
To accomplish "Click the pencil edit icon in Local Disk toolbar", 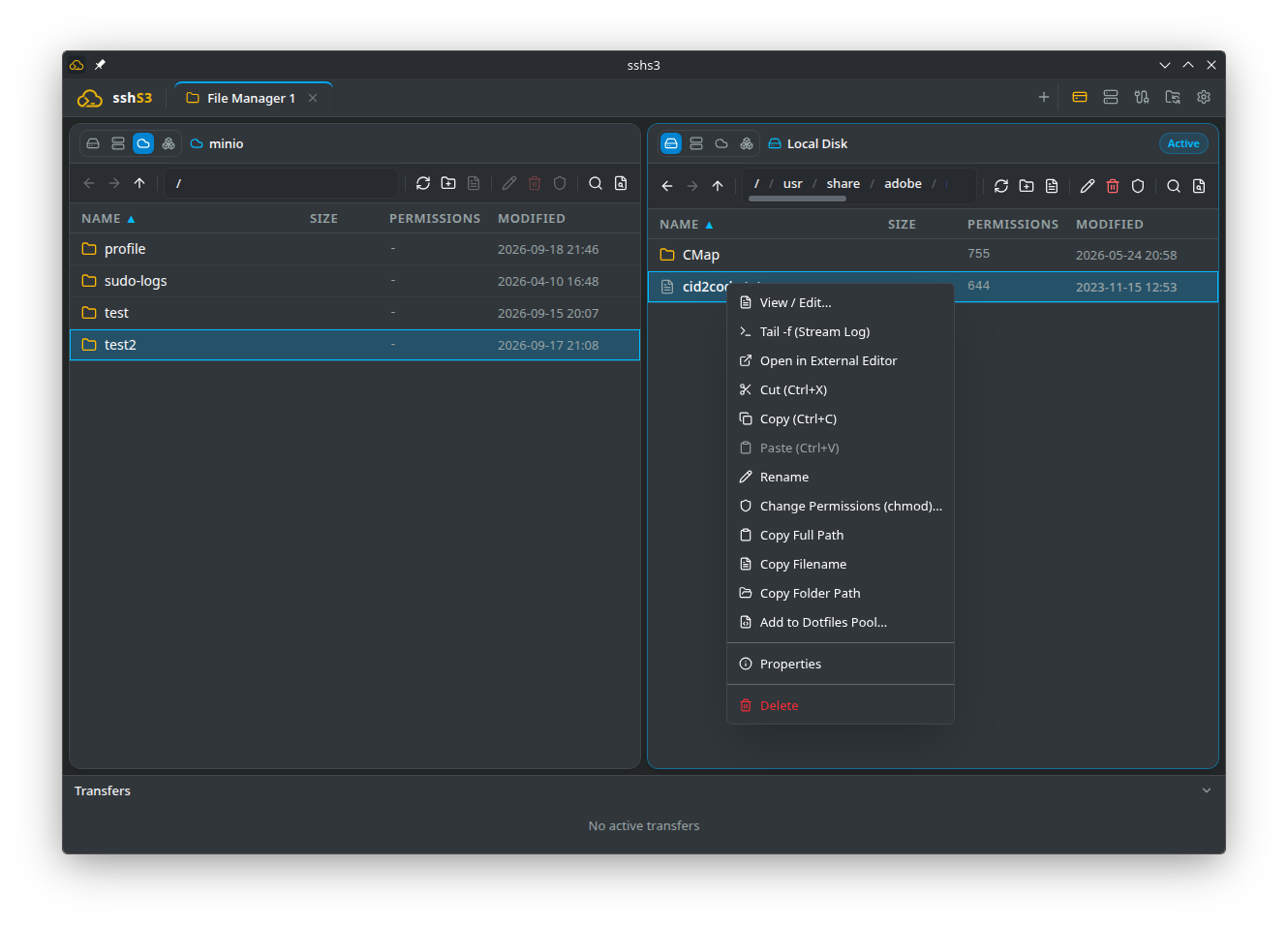I will click(x=1088, y=186).
